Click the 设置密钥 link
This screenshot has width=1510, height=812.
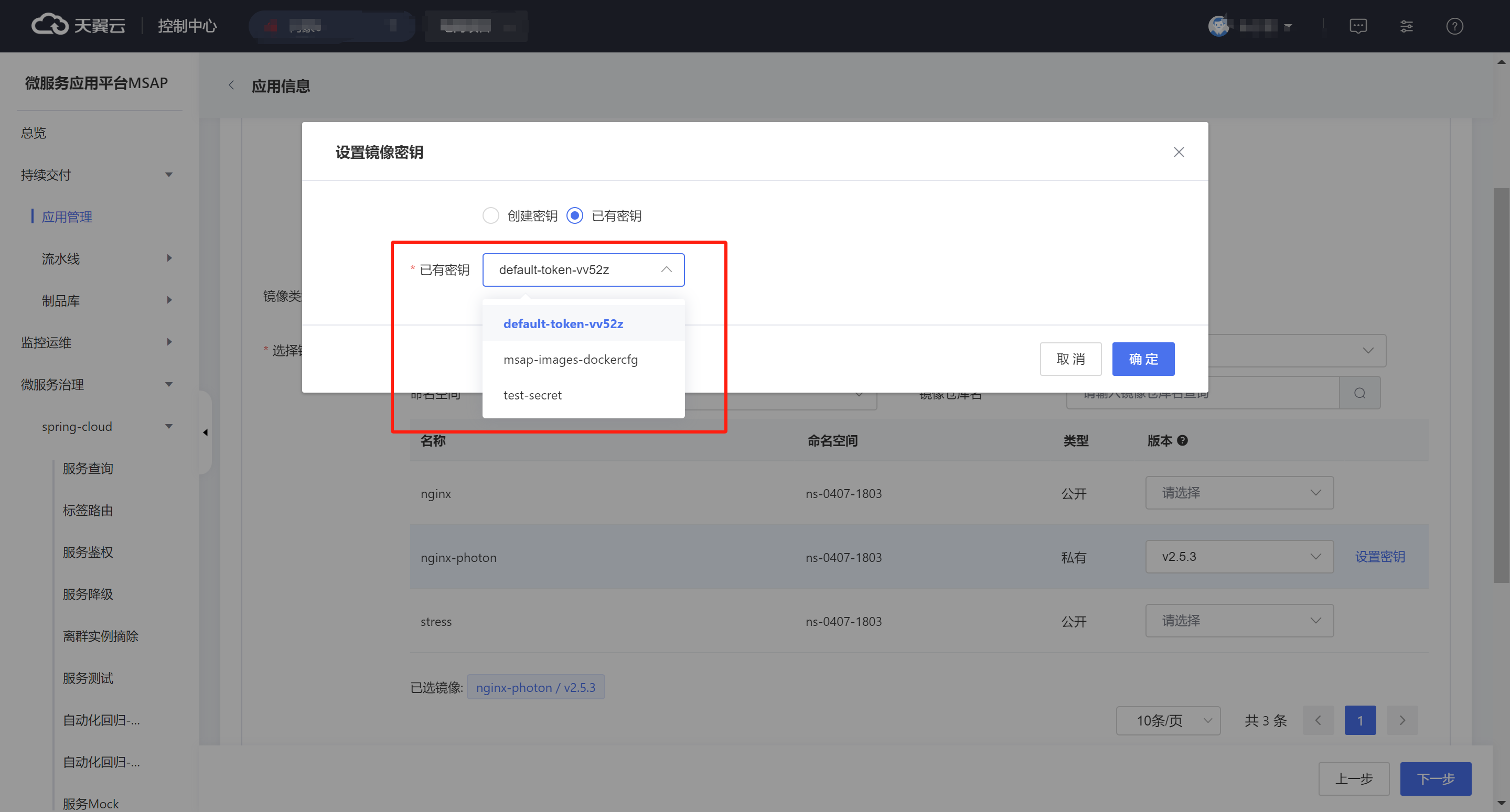point(1380,557)
